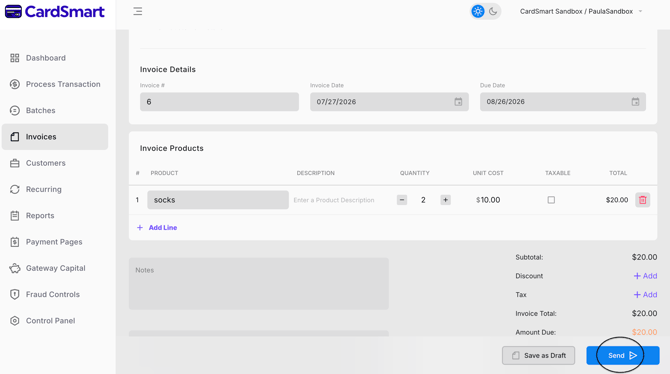
Task: Click the Dashboard grid icon
Action: tap(15, 58)
